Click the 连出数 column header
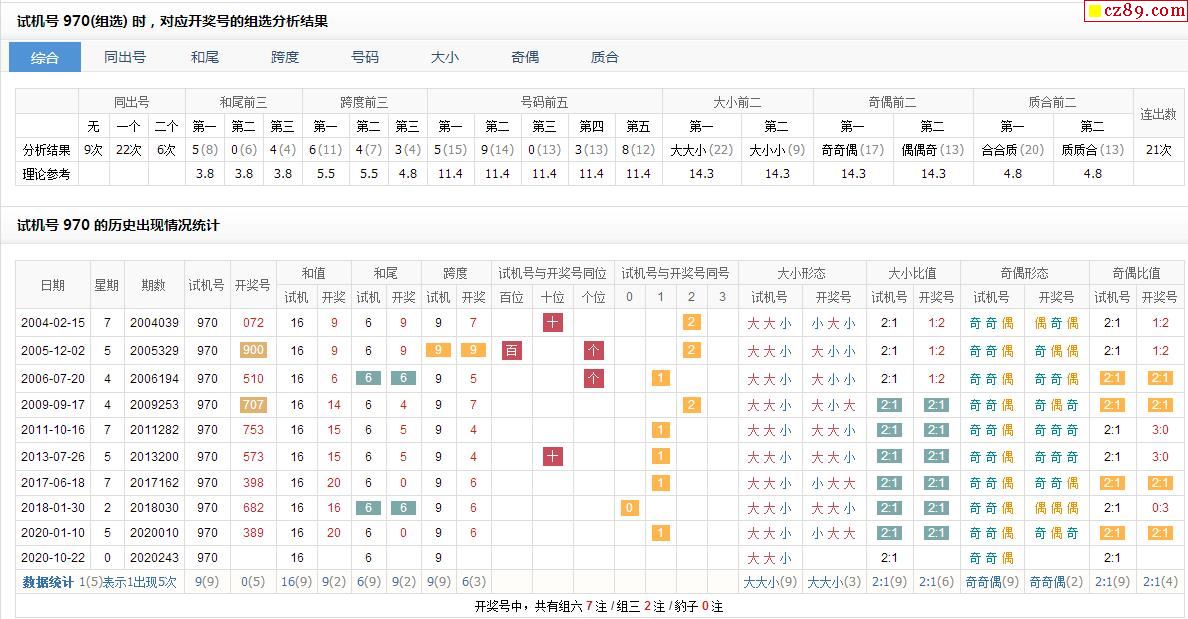 pyautogui.click(x=1158, y=114)
